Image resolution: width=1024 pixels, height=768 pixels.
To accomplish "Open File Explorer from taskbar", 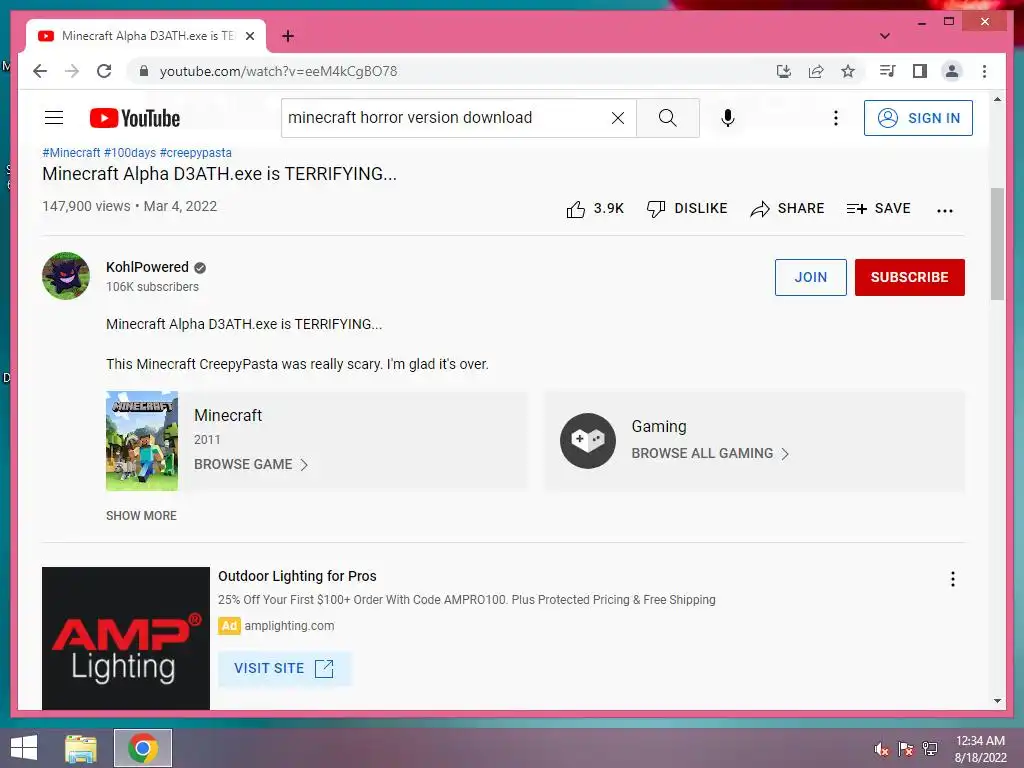I will 81,749.
